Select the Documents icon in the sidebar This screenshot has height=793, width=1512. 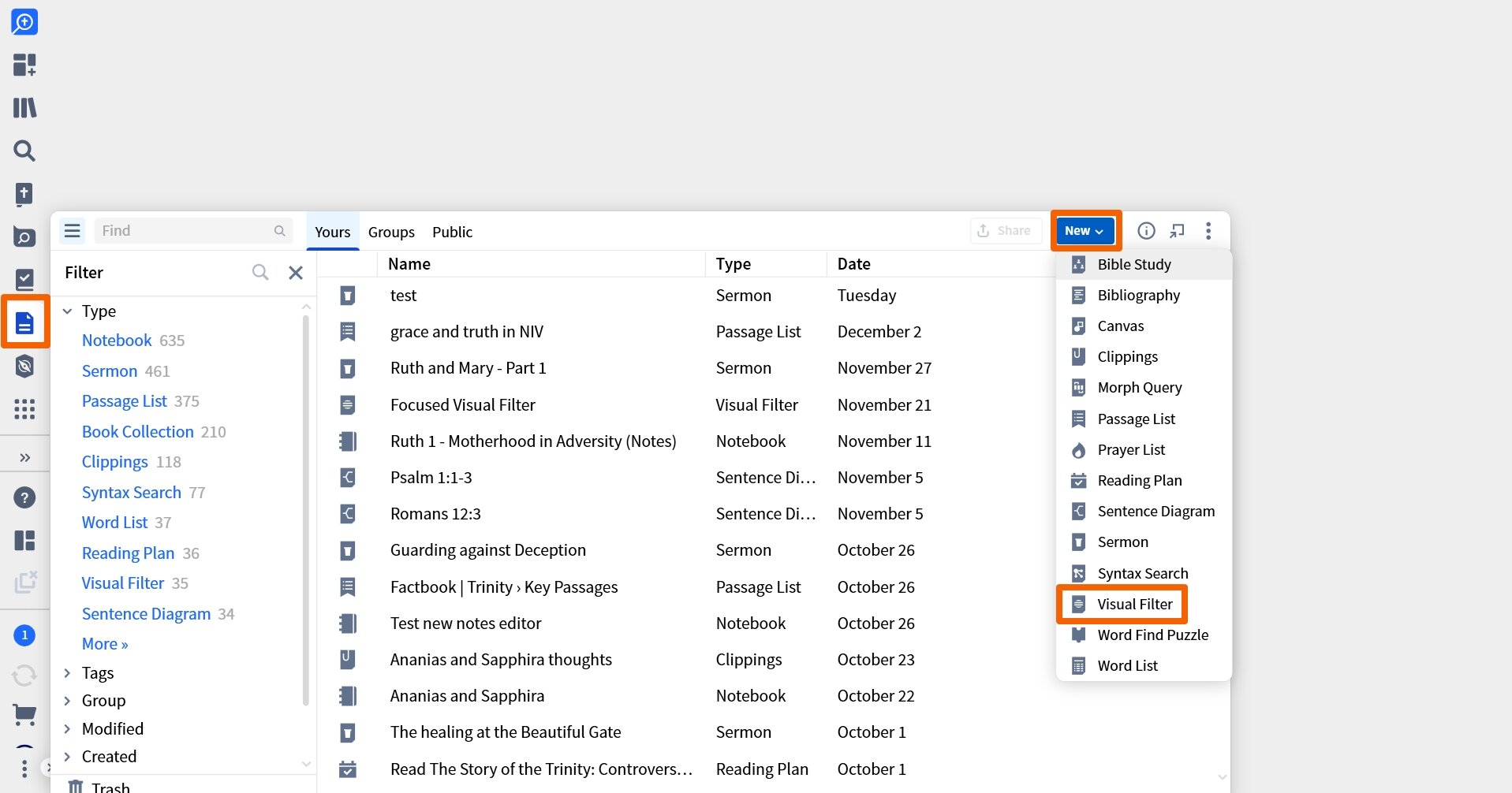(24, 322)
